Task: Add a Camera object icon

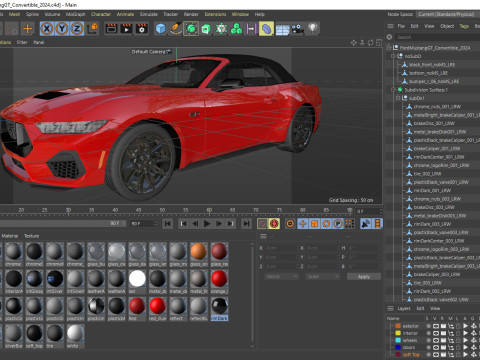Action: (297, 29)
